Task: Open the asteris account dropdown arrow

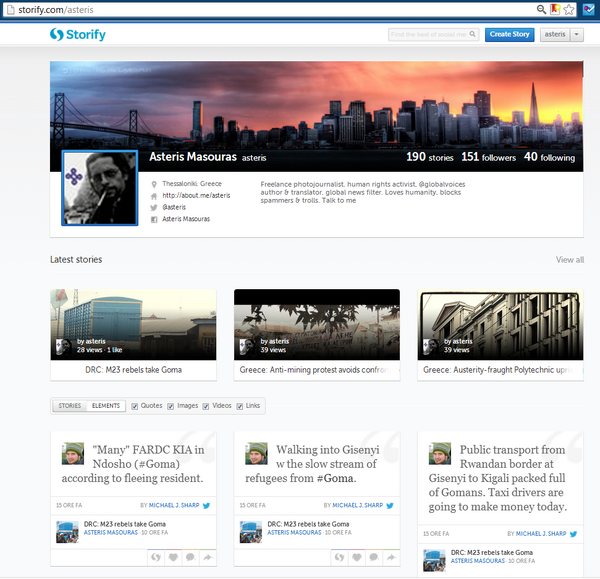Action: (x=577, y=34)
